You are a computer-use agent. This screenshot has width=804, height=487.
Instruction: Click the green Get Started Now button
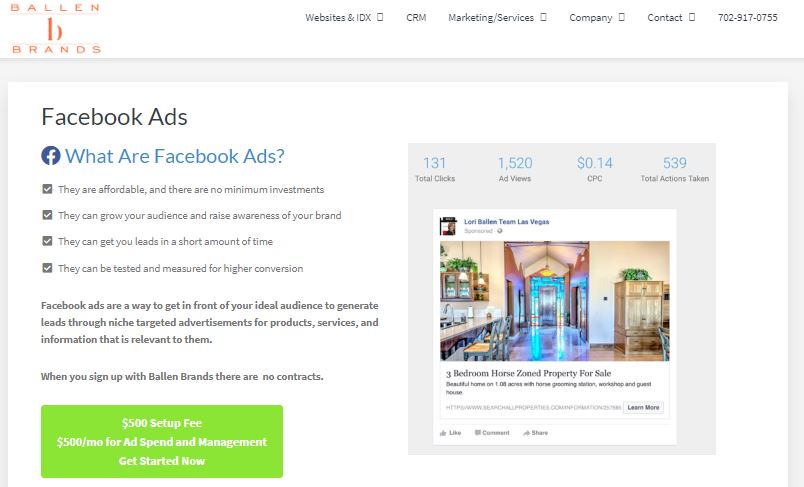point(162,441)
